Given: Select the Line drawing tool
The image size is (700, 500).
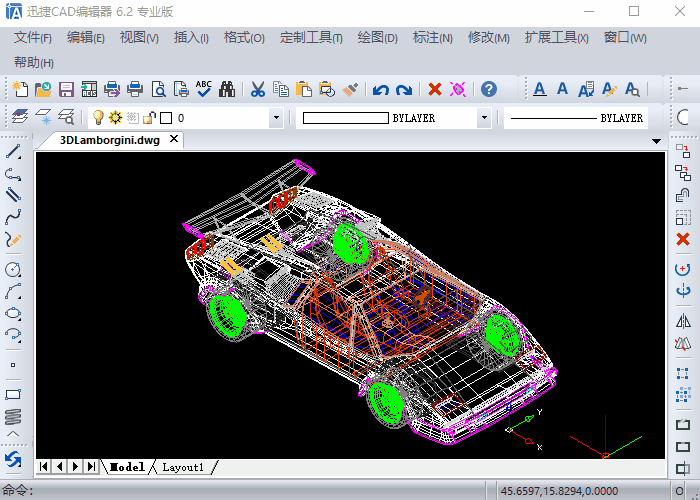Looking at the screenshot, I should 13,152.
